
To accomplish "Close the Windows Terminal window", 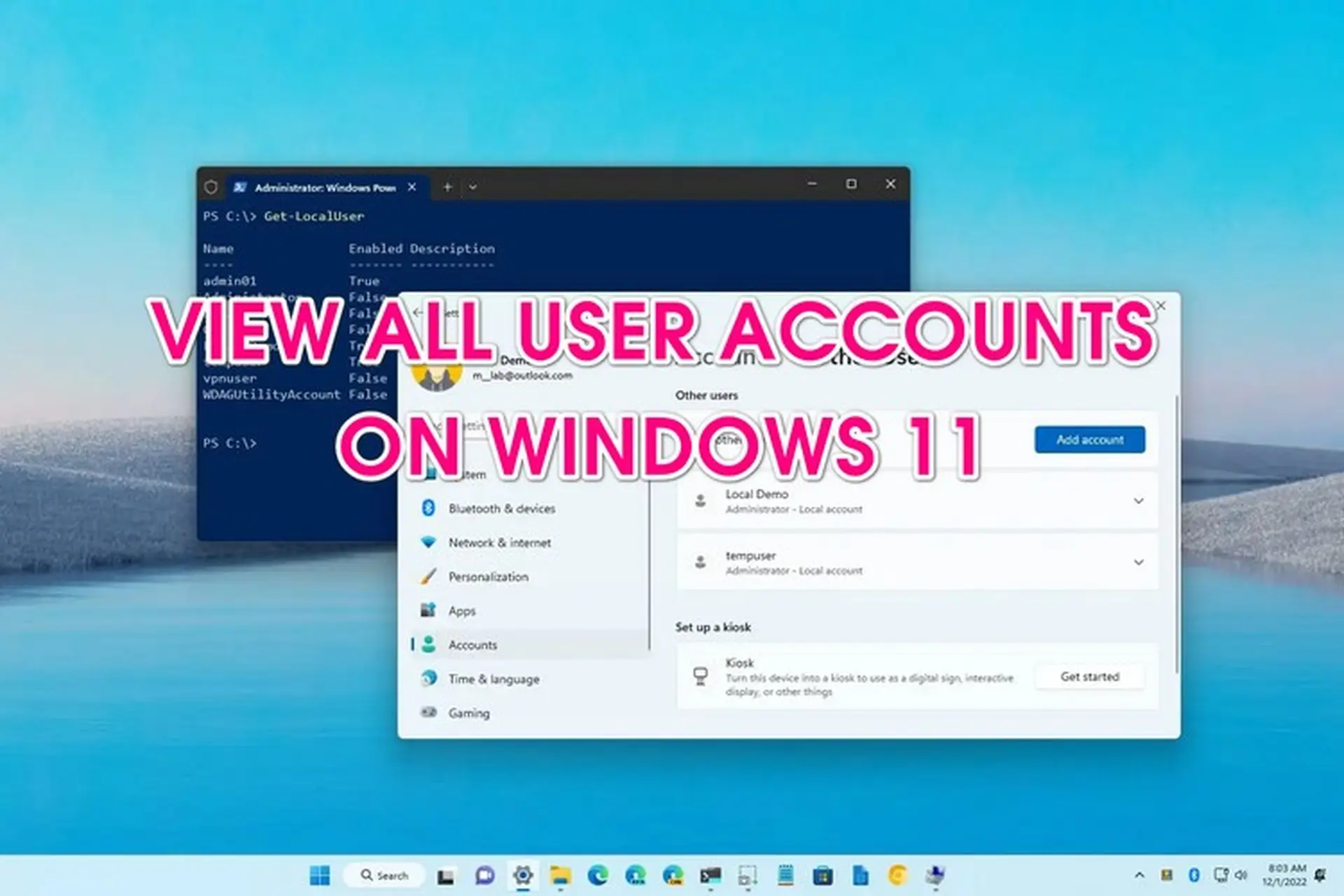I will point(890,184).
